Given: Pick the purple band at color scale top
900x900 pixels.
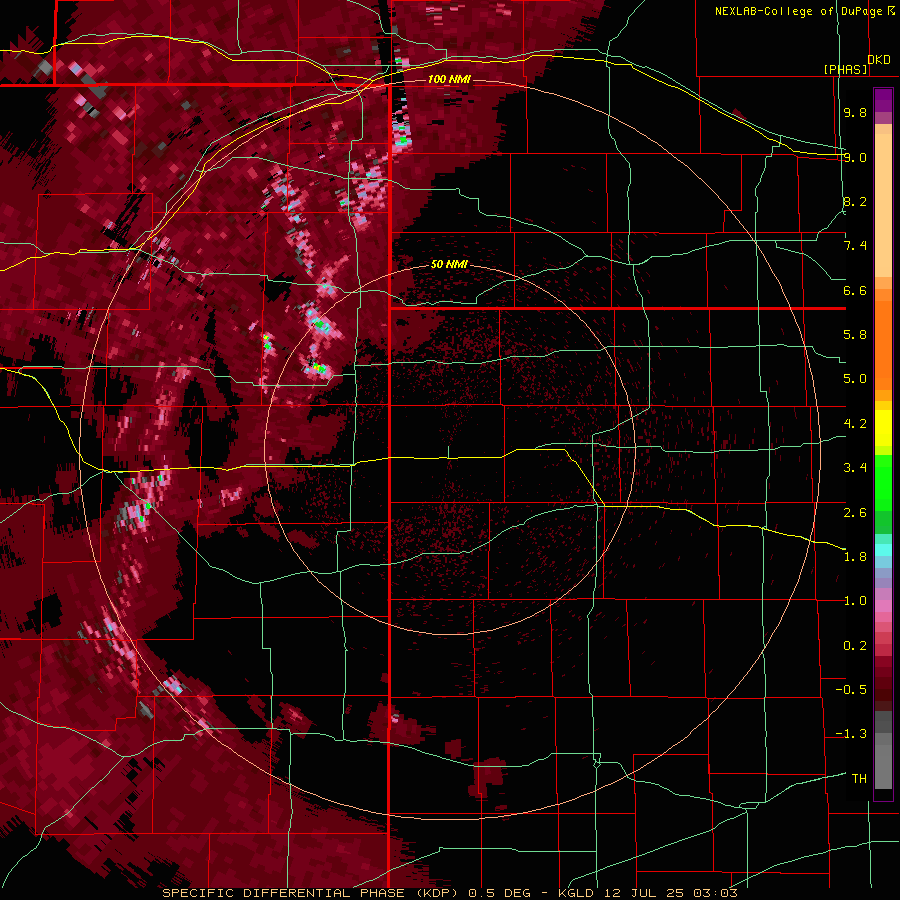Looking at the screenshot, I should click(883, 100).
